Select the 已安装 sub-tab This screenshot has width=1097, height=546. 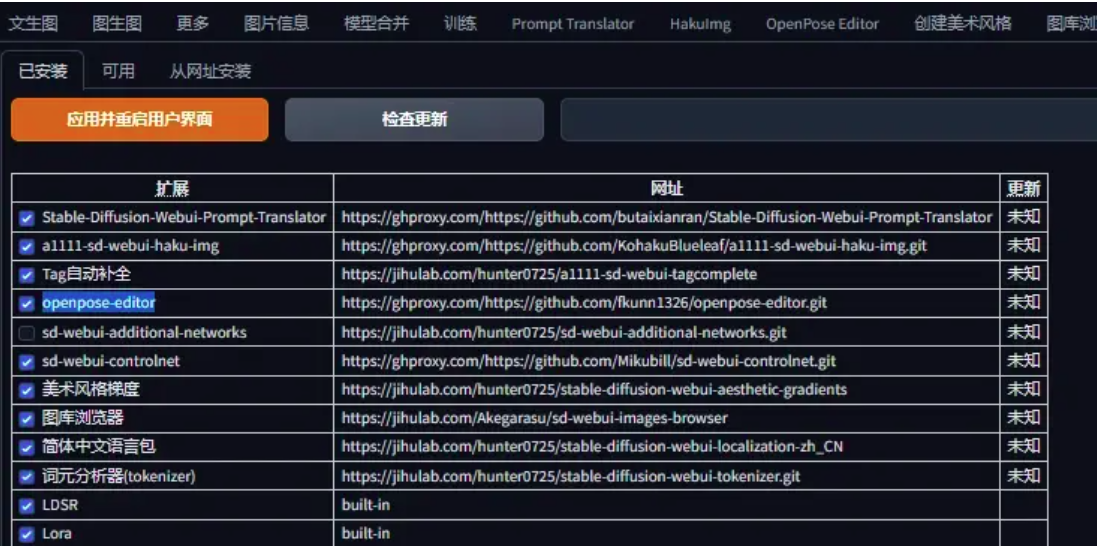coord(43,71)
